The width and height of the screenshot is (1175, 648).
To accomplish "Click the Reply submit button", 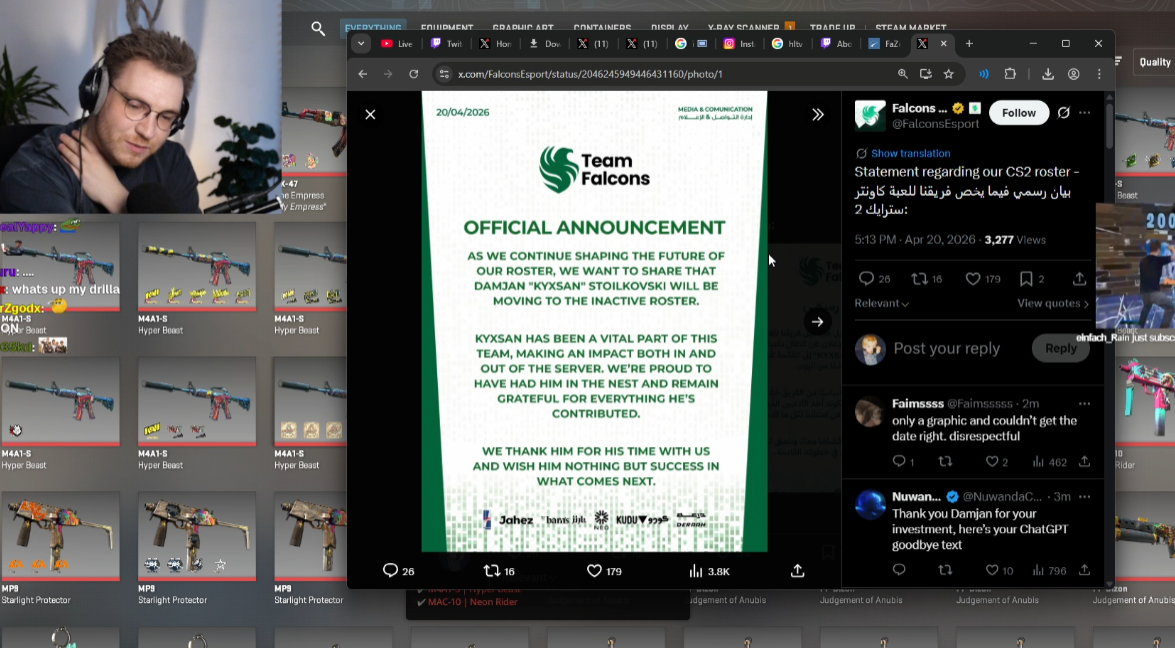I will pyautogui.click(x=1060, y=348).
